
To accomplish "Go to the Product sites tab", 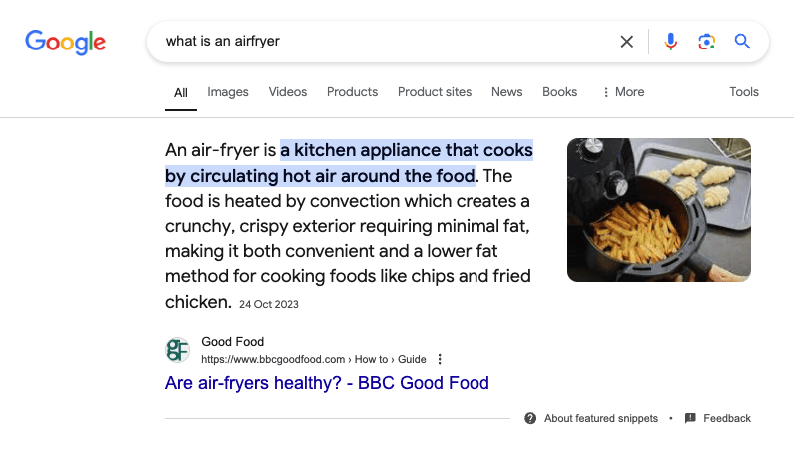I will (435, 92).
